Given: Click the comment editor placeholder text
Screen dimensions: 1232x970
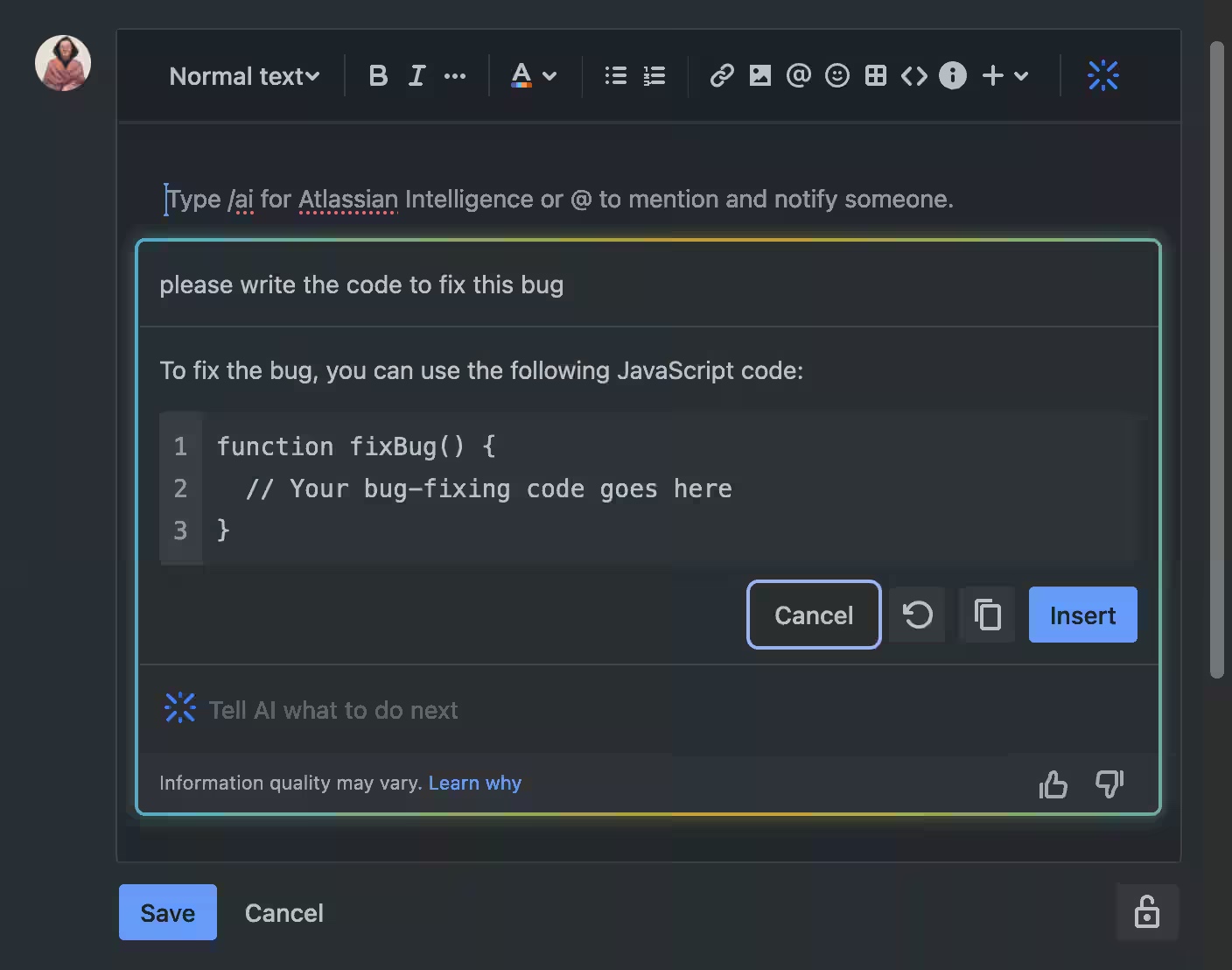Looking at the screenshot, I should pyautogui.click(x=560, y=200).
